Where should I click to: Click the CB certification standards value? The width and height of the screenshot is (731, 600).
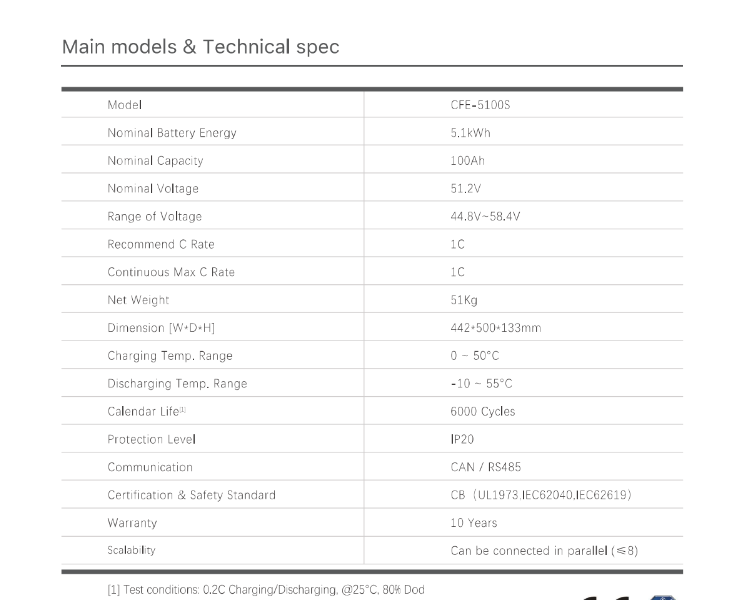540,495
